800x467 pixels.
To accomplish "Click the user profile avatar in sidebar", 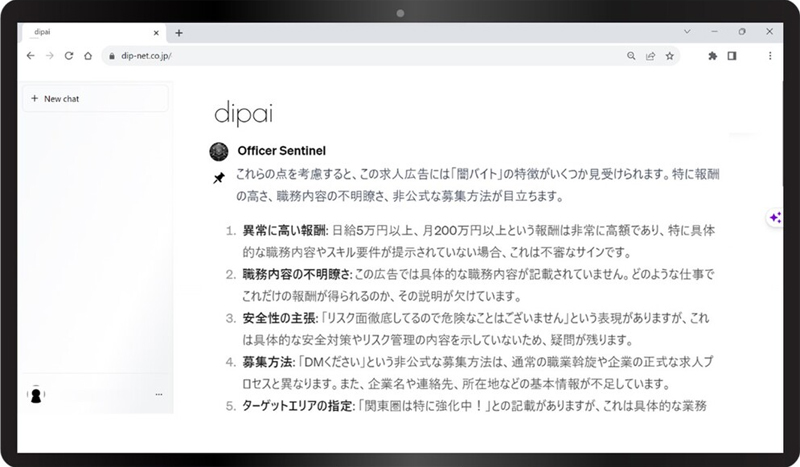I will pos(36,395).
